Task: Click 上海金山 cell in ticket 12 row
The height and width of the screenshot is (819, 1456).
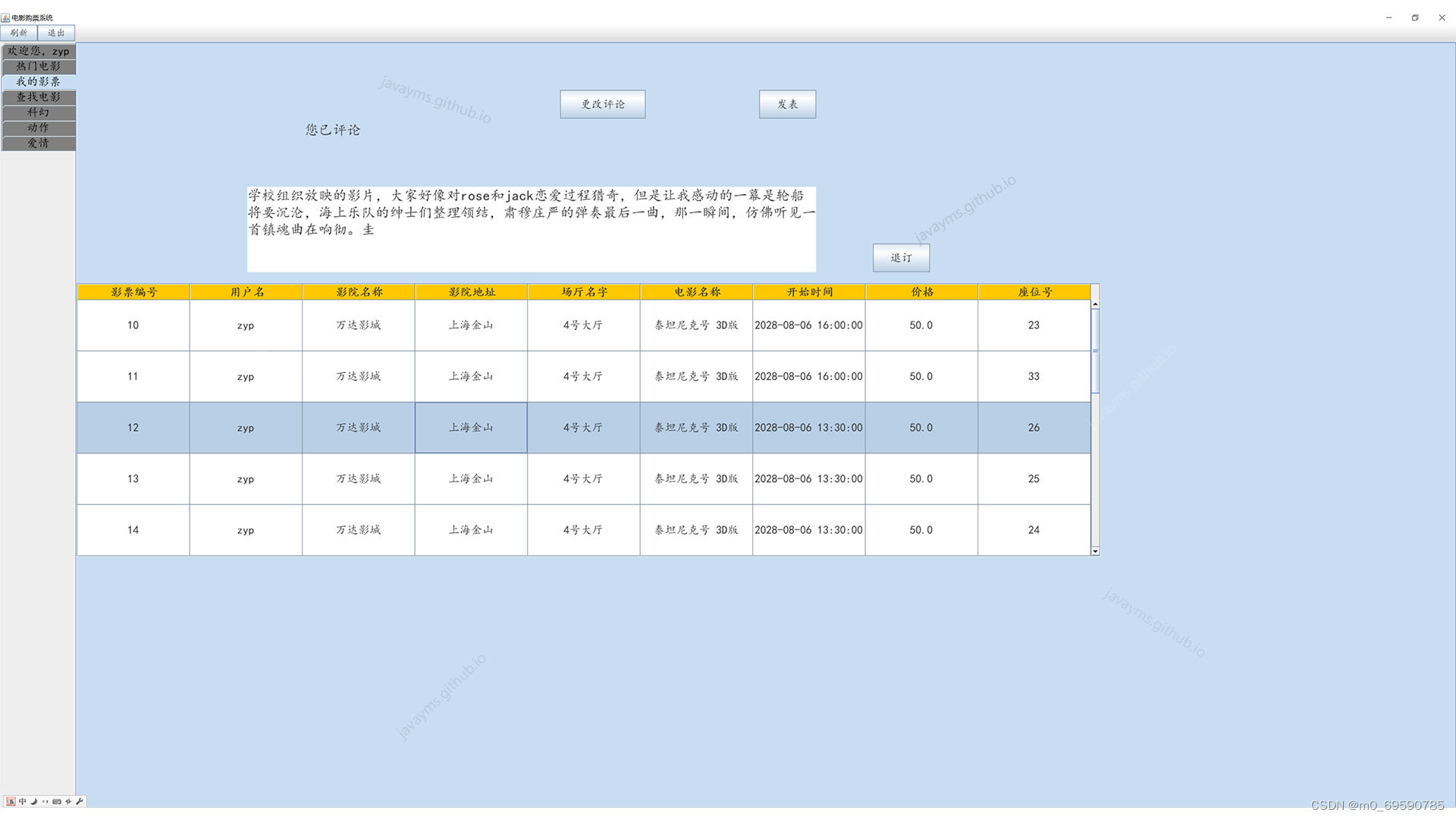Action: [x=471, y=428]
